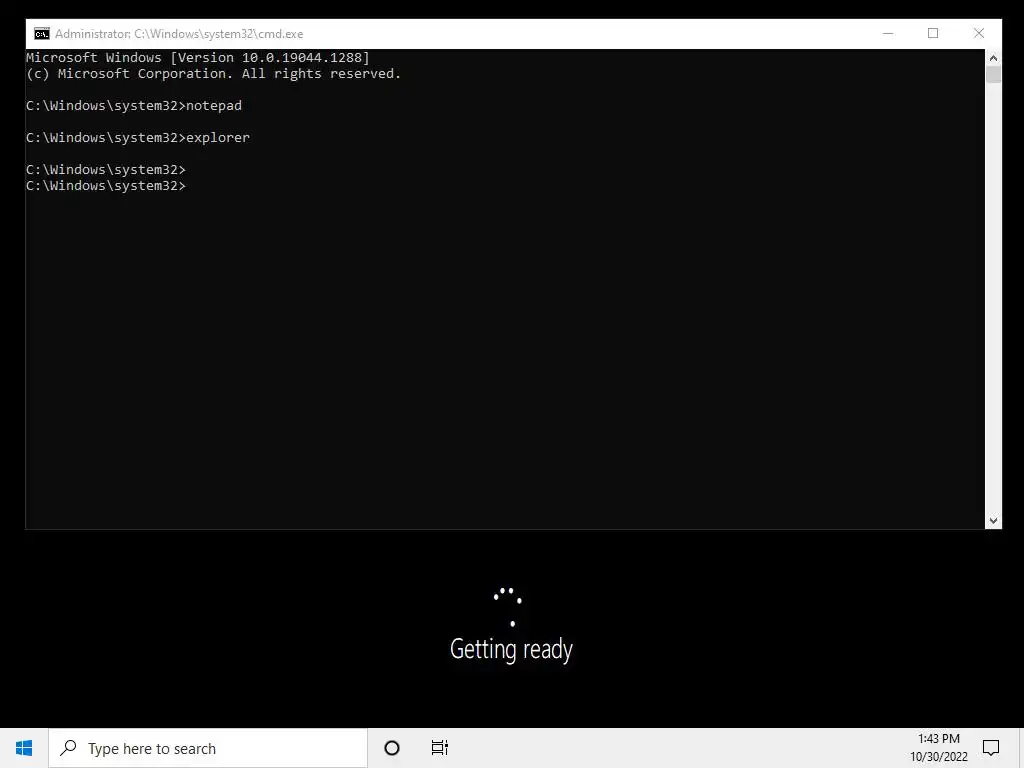Click the scrollbar down arrow in cmd window

click(x=993, y=520)
